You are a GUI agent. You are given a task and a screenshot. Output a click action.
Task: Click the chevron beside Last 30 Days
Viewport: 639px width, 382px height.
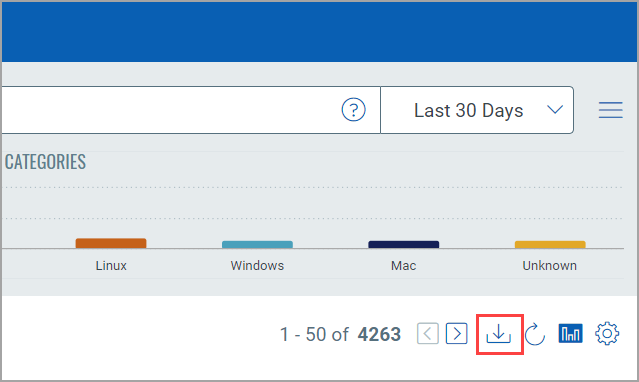(x=555, y=110)
